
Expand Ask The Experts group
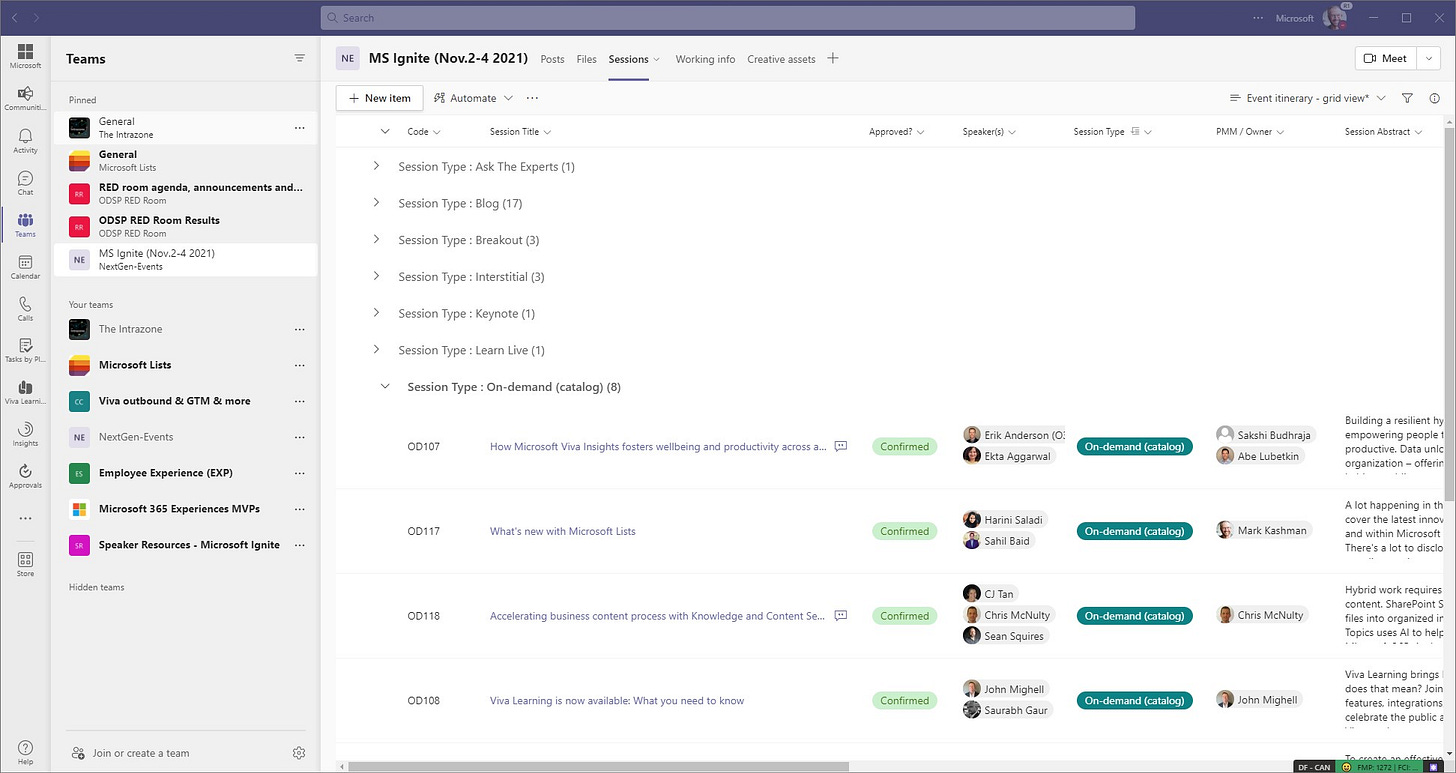(376, 166)
